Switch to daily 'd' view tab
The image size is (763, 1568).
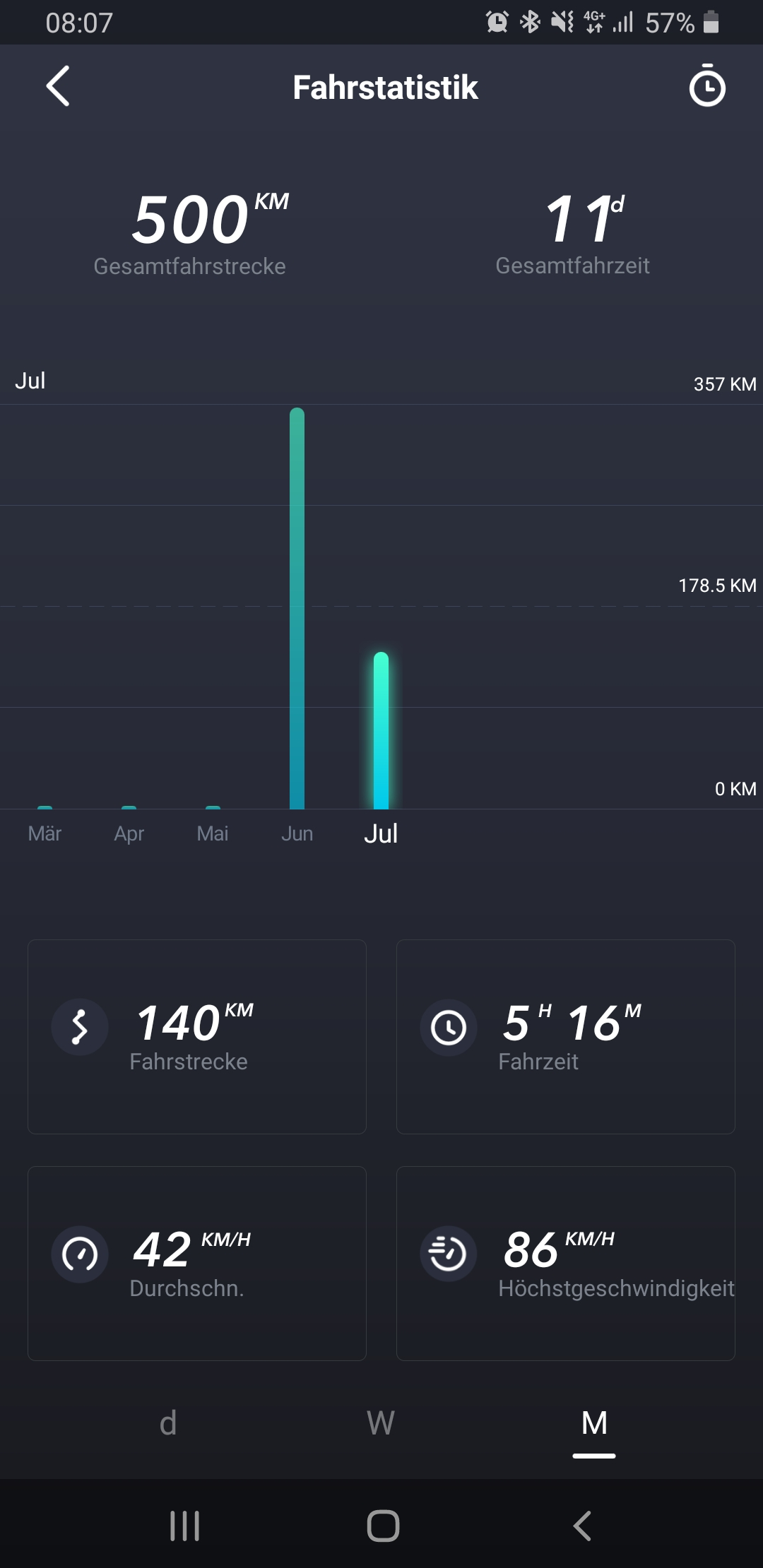click(168, 1423)
